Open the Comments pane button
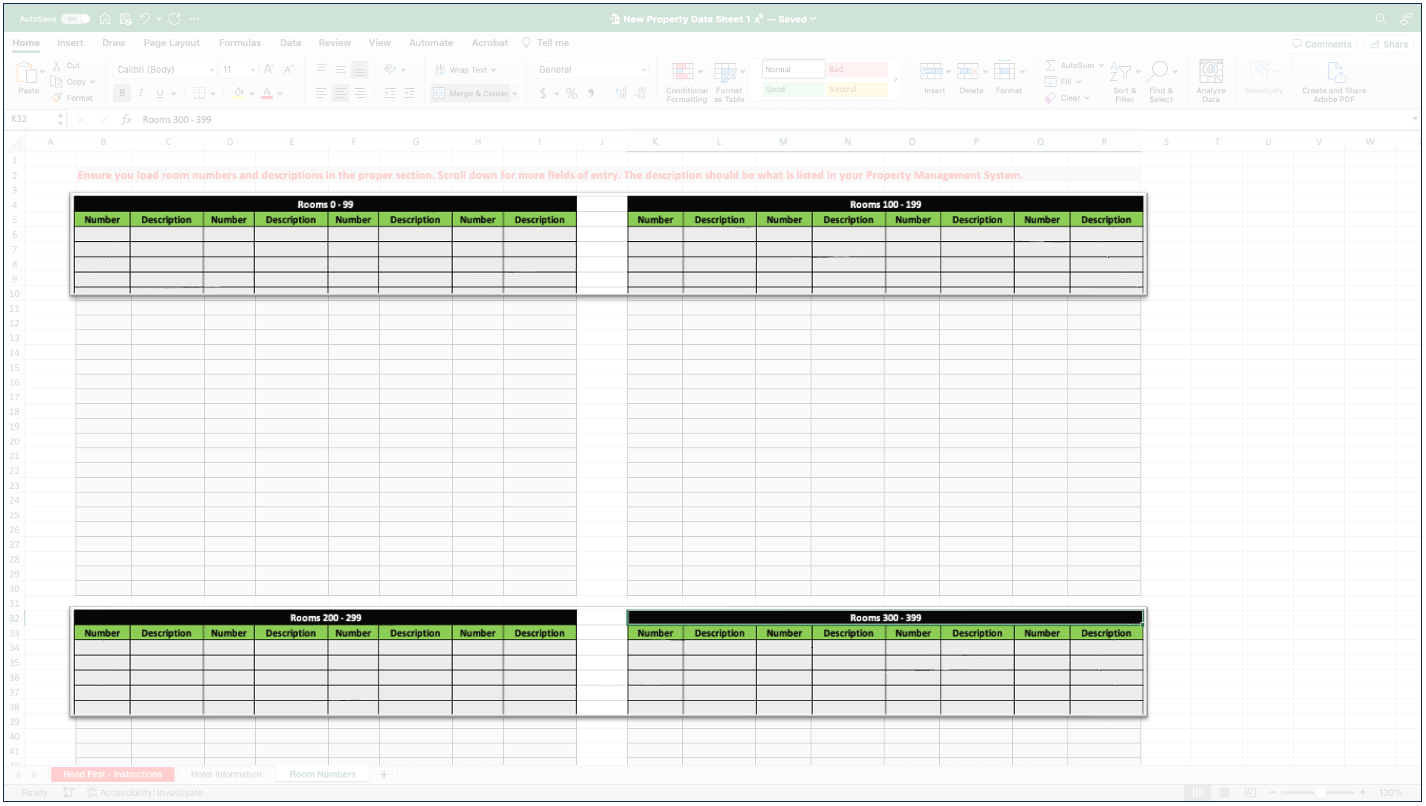Viewport: 1426px width, 806px height. click(1321, 44)
